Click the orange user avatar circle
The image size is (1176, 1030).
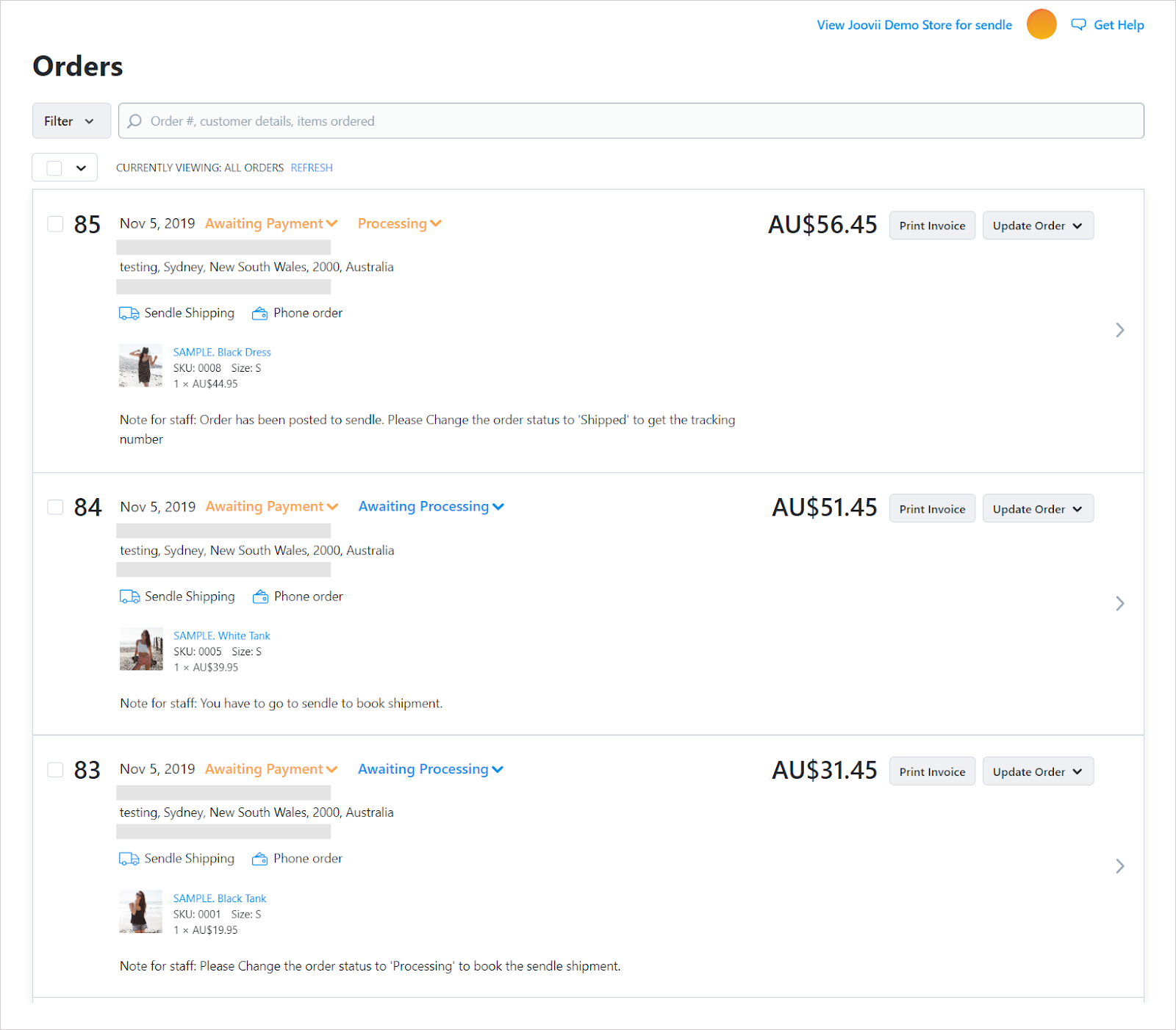point(1041,24)
